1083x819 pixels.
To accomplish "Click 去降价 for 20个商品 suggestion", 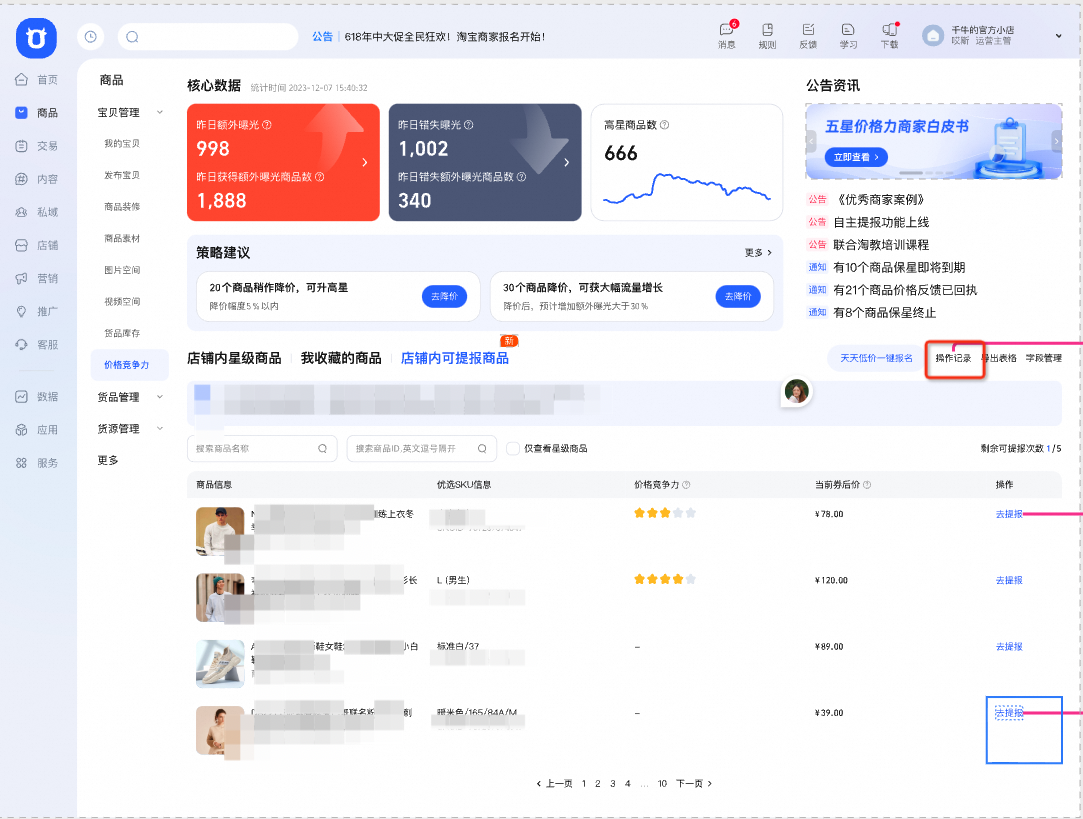I will coord(444,296).
